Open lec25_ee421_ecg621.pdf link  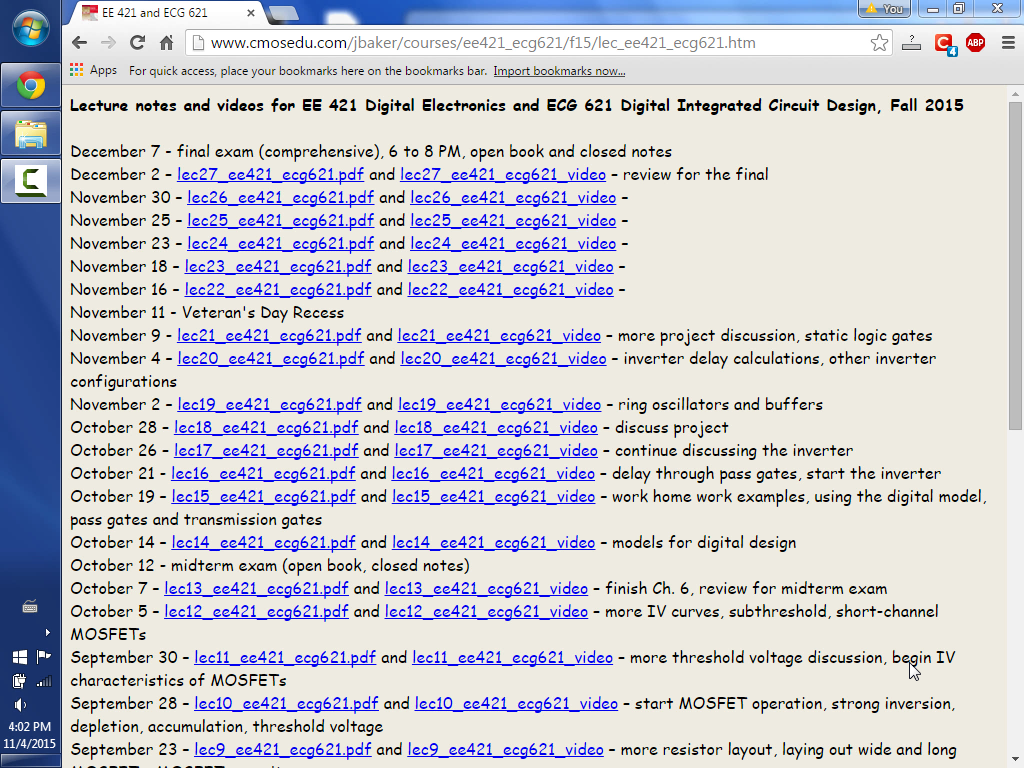click(x=280, y=220)
